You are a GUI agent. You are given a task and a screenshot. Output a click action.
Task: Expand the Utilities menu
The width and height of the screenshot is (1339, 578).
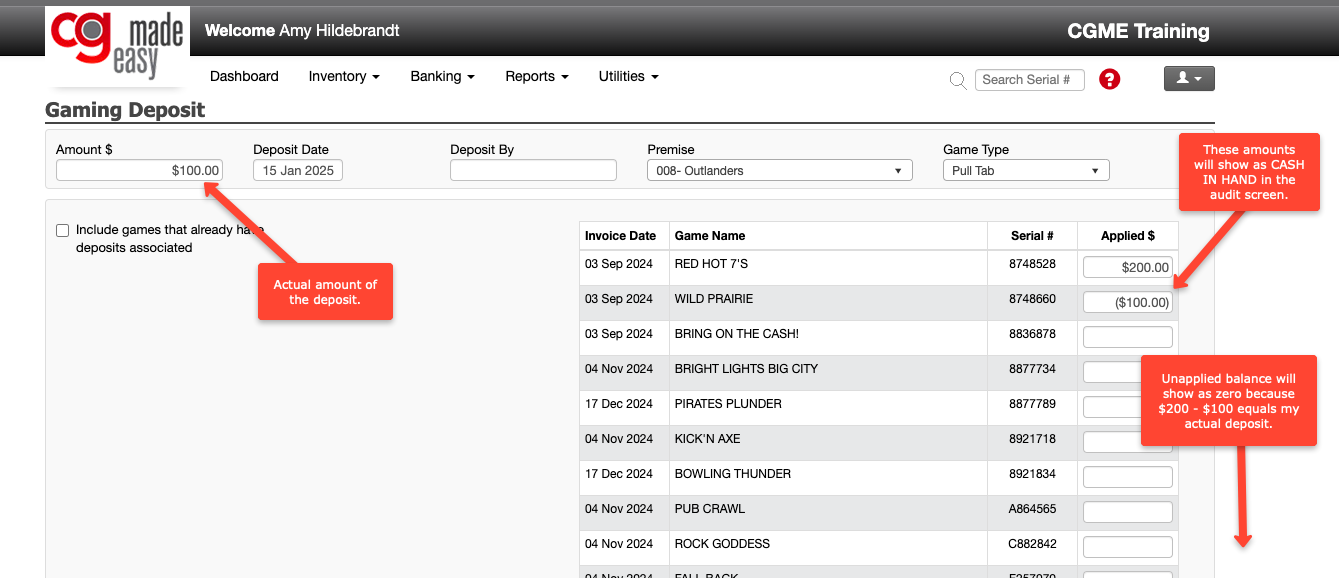click(x=628, y=76)
